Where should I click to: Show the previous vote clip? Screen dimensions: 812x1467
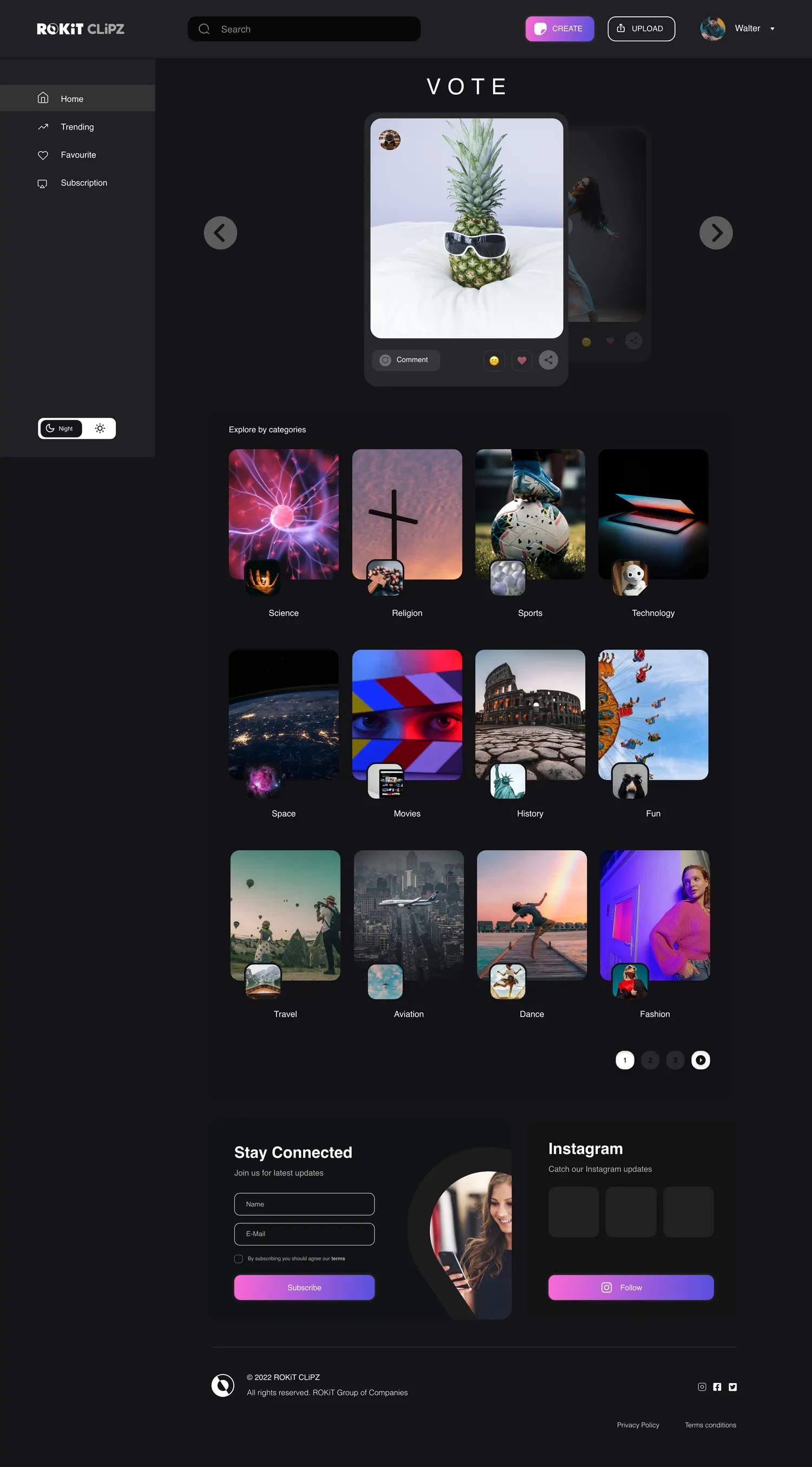(x=220, y=232)
